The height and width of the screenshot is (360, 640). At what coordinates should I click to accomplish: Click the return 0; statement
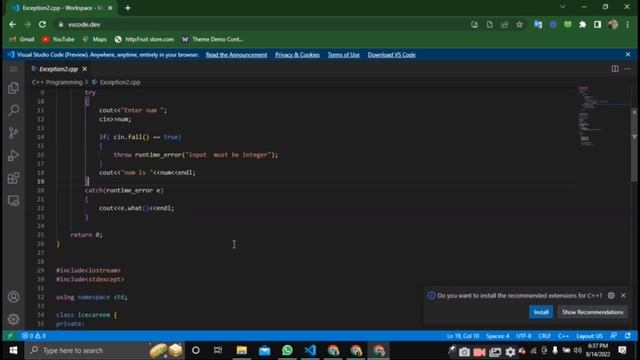87,235
